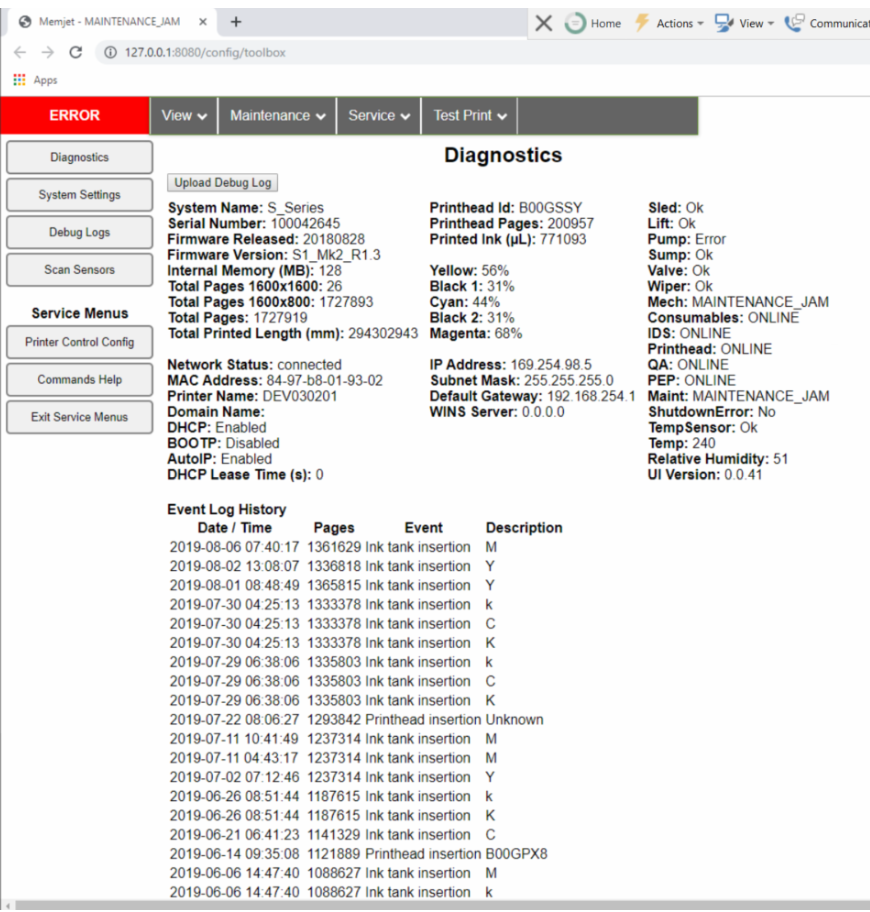Click the Event Log History heading
The height and width of the screenshot is (912, 870).
227,510
